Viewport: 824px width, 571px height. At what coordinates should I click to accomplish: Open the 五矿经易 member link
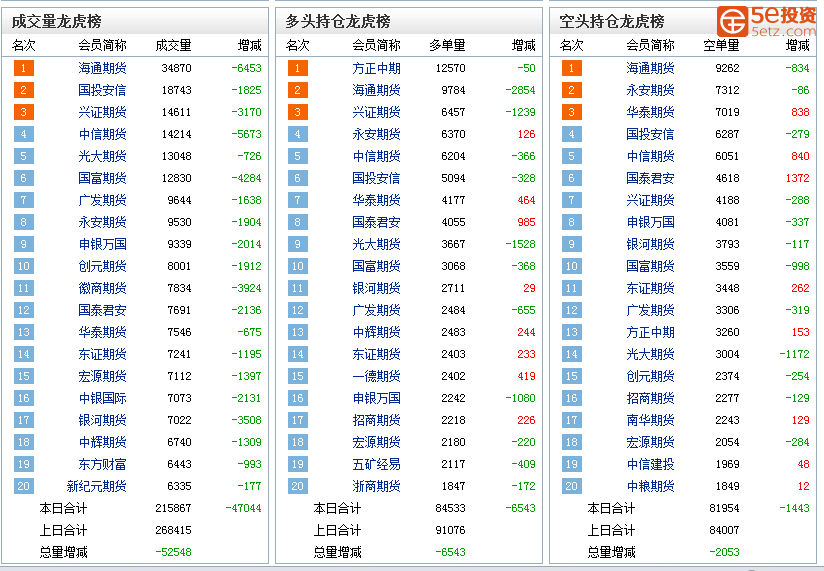point(376,464)
